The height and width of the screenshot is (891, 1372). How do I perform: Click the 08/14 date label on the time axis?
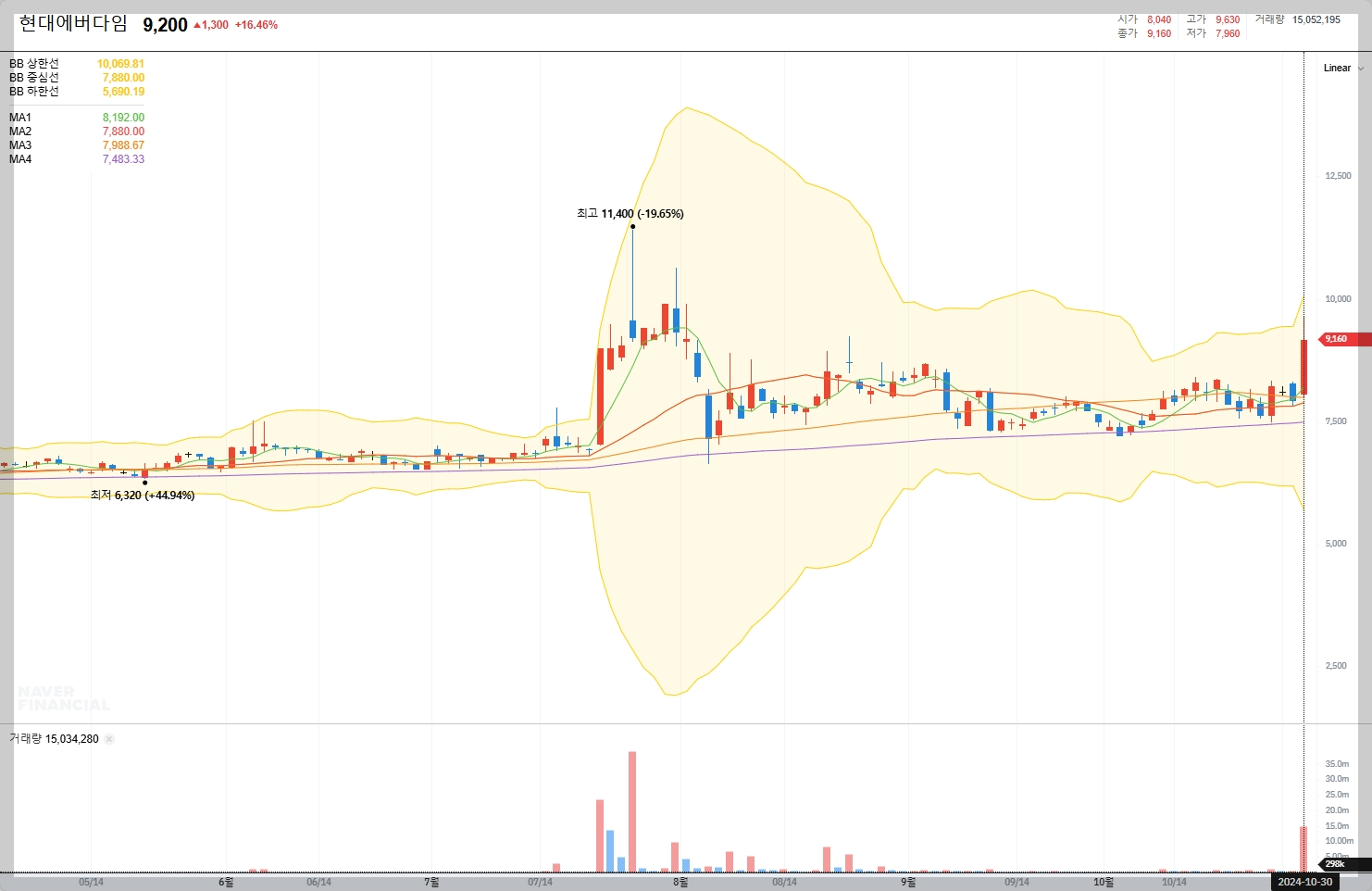coord(784,882)
